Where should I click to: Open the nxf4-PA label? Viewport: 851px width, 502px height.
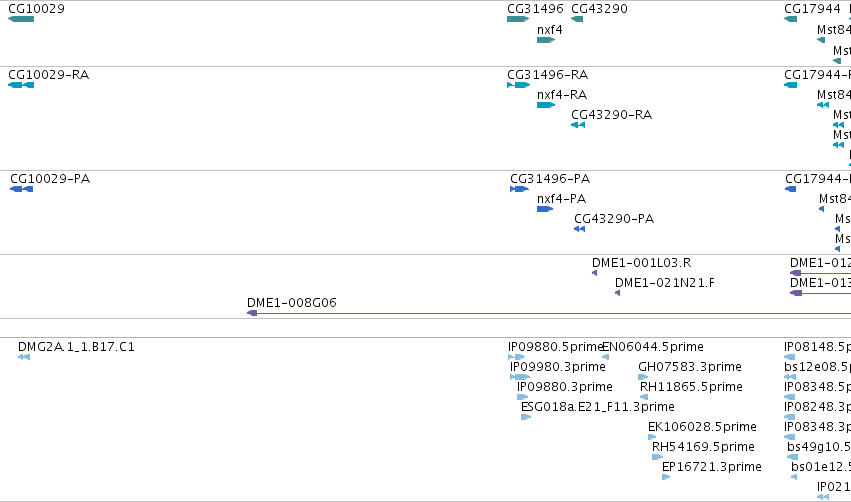[x=561, y=199]
